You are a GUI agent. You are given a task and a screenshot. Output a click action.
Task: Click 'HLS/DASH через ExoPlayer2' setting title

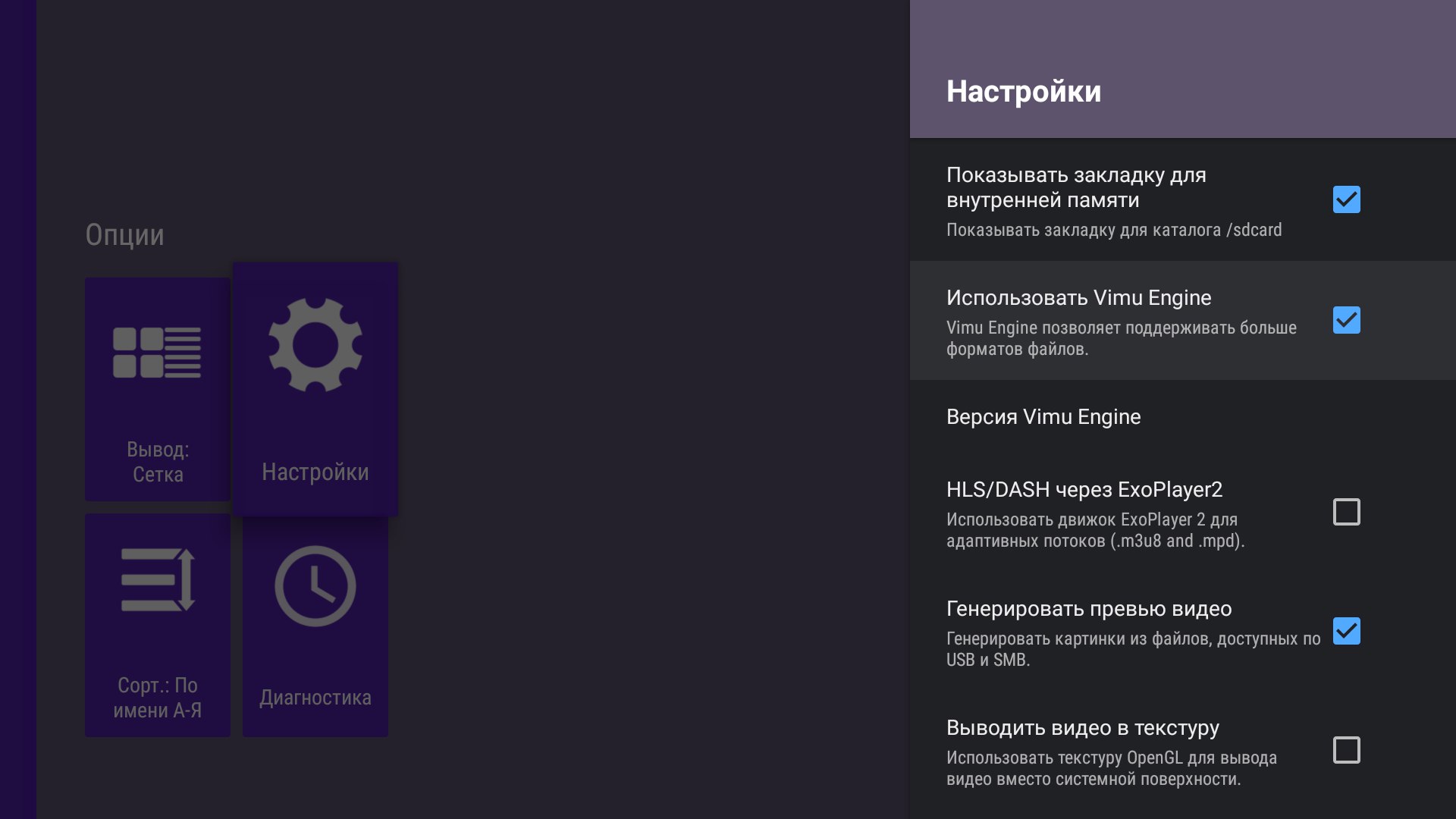tap(1084, 490)
